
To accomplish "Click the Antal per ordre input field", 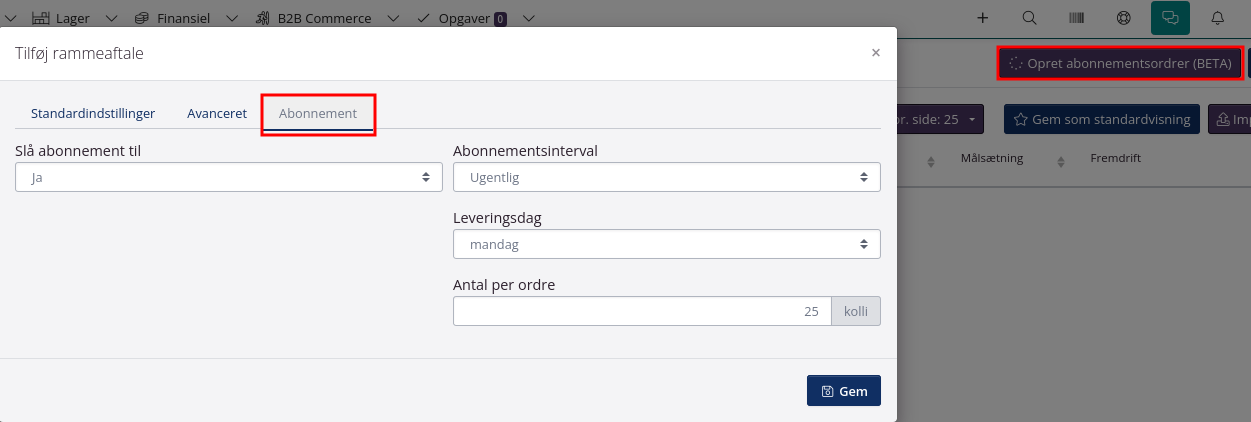I will pyautogui.click(x=642, y=311).
